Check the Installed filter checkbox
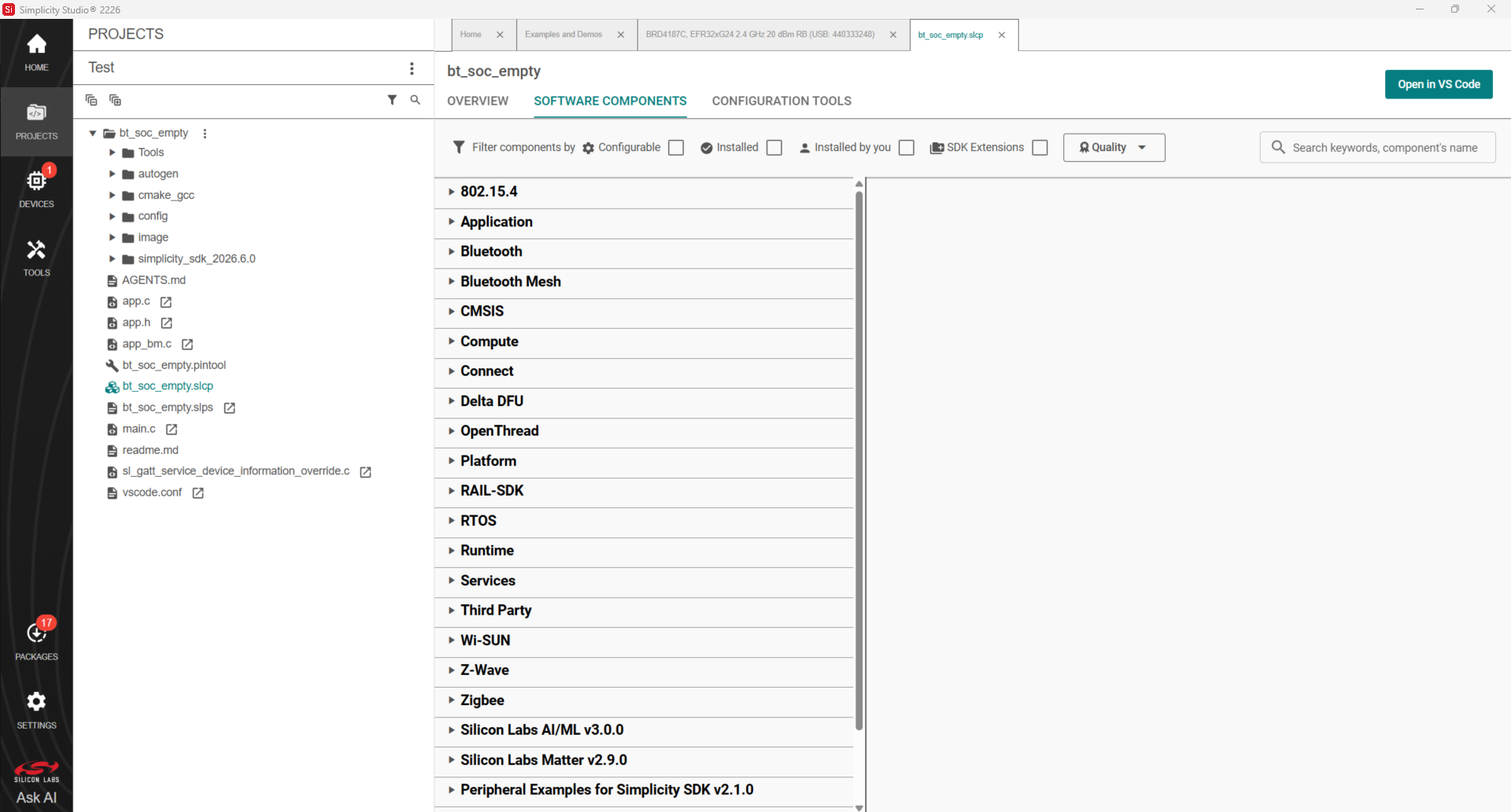The height and width of the screenshot is (812, 1511). (774, 148)
